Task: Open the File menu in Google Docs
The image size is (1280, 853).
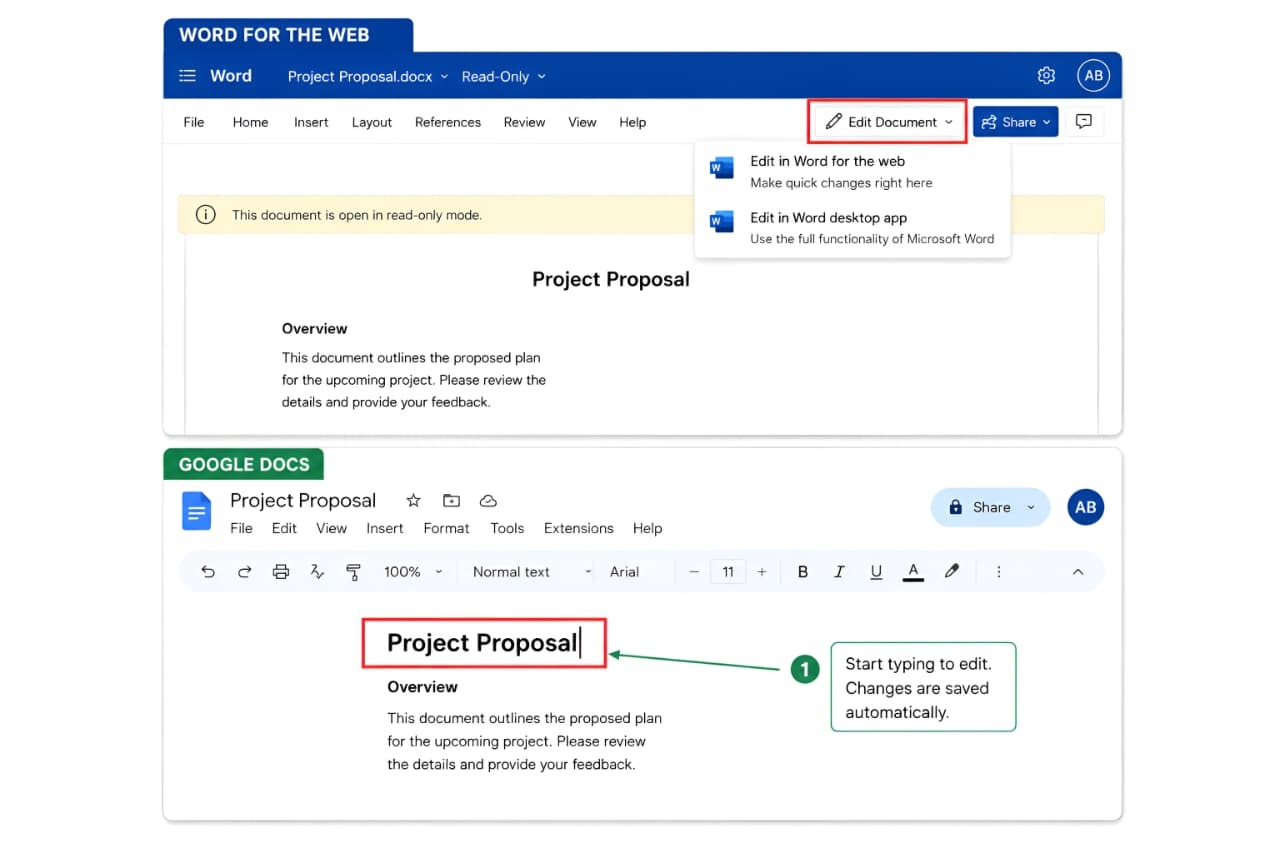Action: [x=241, y=528]
